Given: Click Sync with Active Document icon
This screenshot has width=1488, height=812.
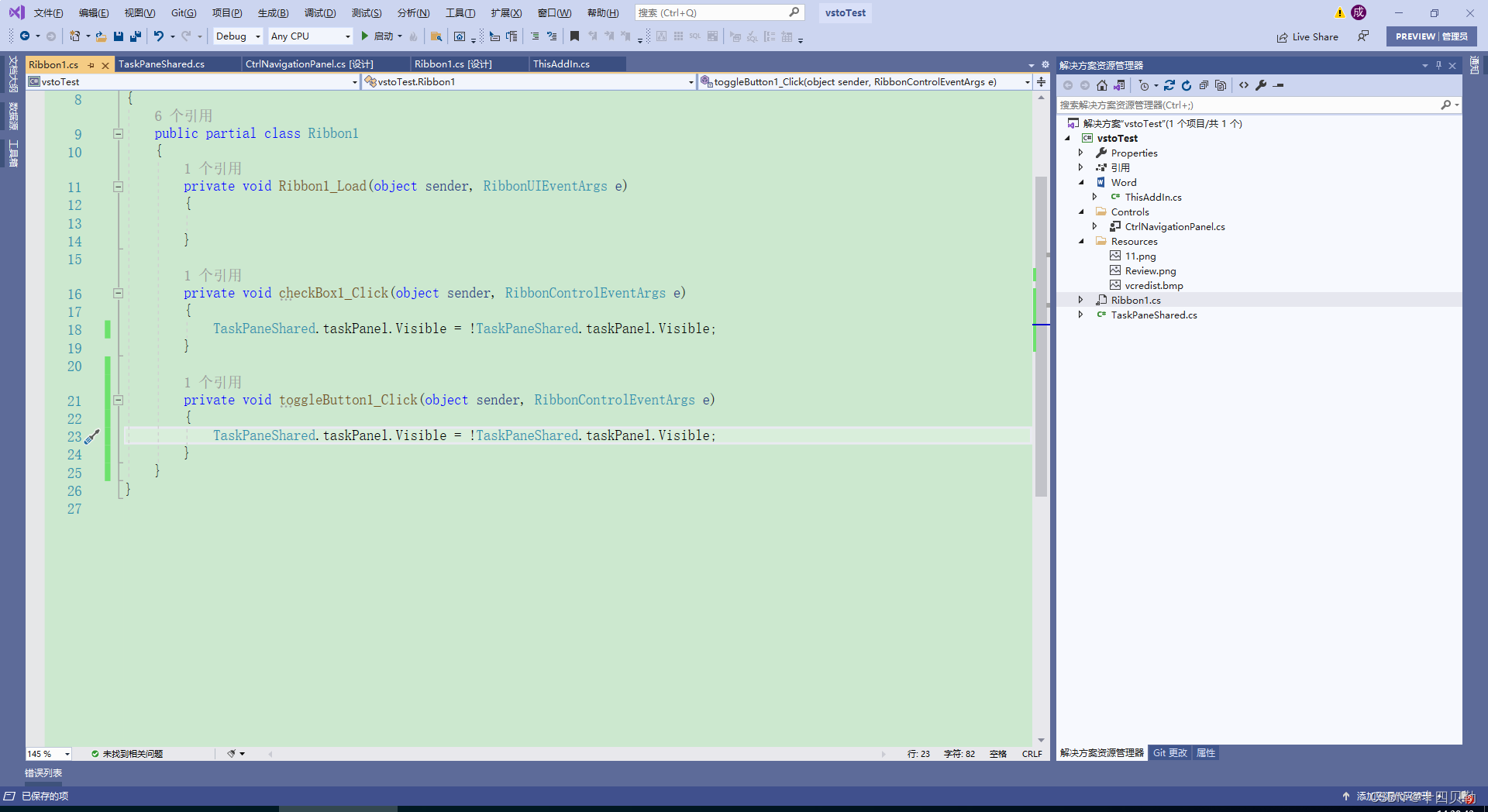Looking at the screenshot, I should pyautogui.click(x=1119, y=85).
